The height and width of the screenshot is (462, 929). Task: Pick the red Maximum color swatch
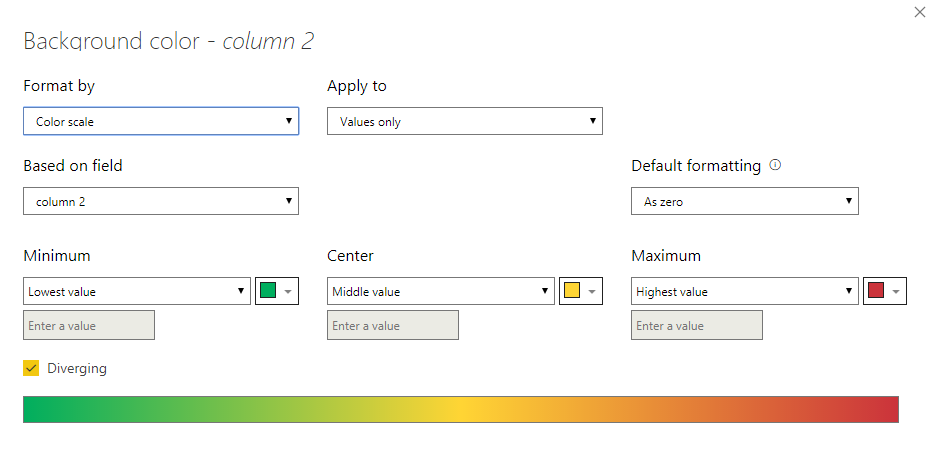(x=885, y=291)
